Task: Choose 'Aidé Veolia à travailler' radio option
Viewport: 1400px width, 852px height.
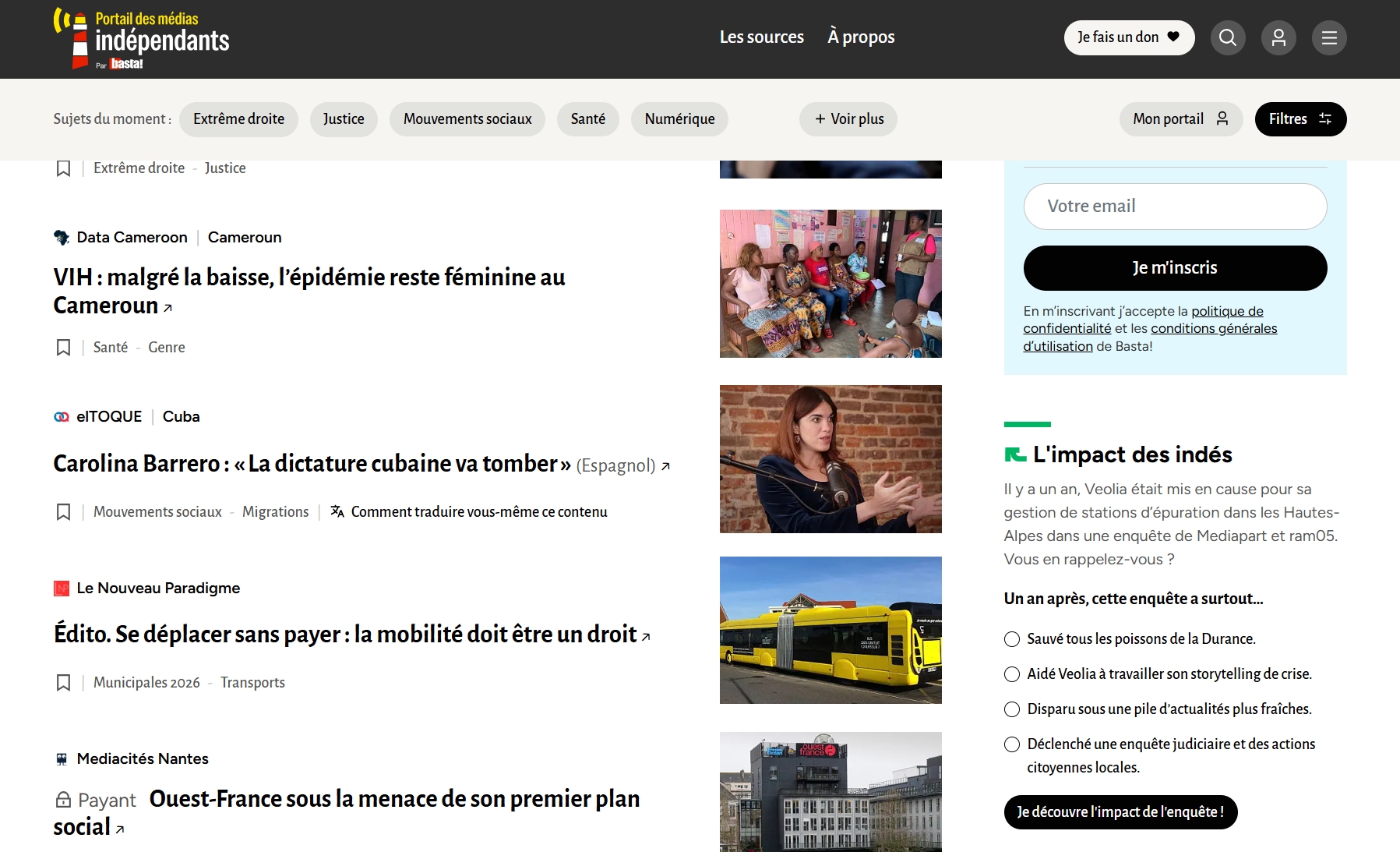Action: tap(1012, 674)
